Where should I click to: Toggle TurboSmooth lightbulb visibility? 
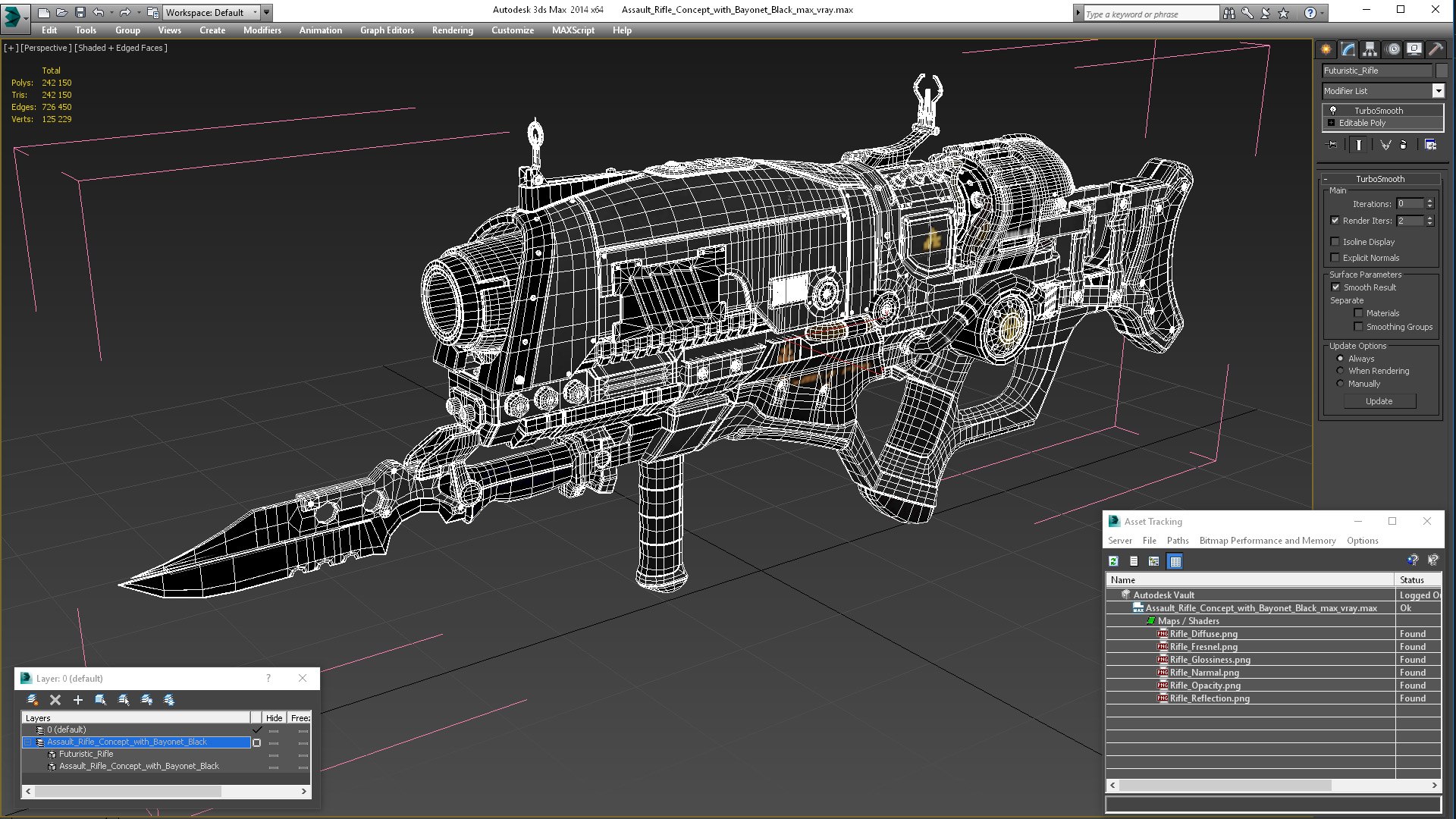pyautogui.click(x=1333, y=110)
